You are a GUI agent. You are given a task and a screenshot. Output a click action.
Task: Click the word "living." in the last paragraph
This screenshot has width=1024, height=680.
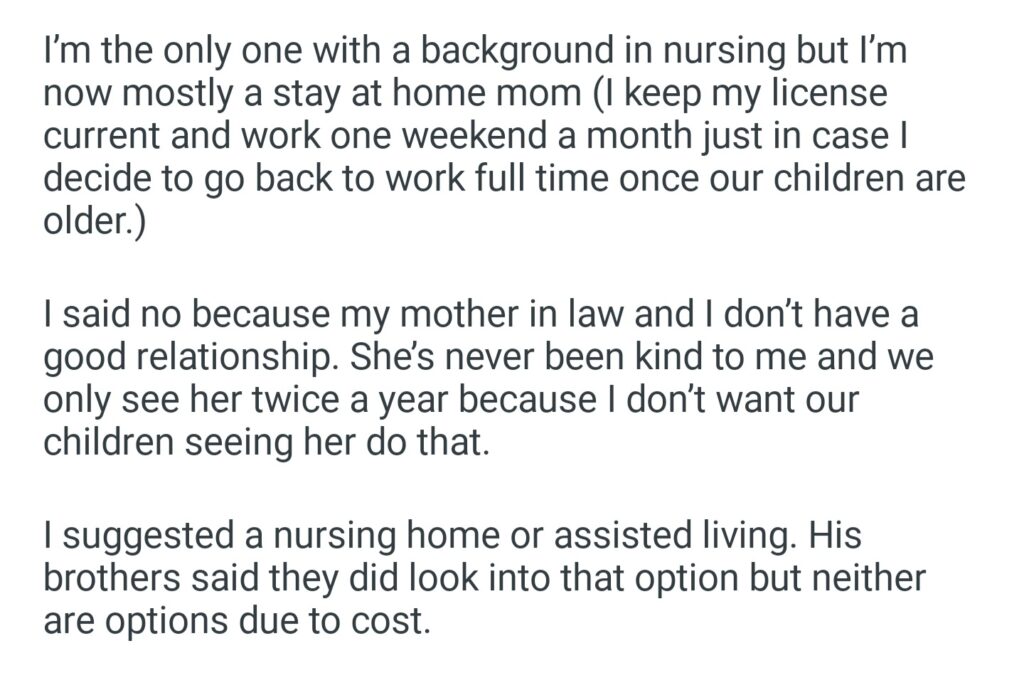click(x=738, y=540)
